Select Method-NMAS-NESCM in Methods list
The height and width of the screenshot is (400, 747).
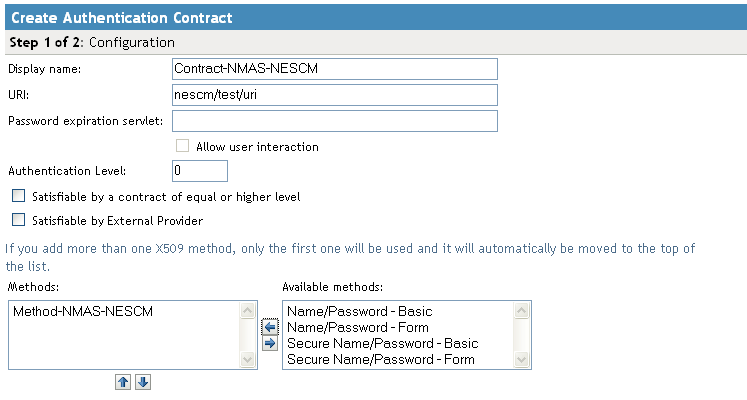point(75,312)
